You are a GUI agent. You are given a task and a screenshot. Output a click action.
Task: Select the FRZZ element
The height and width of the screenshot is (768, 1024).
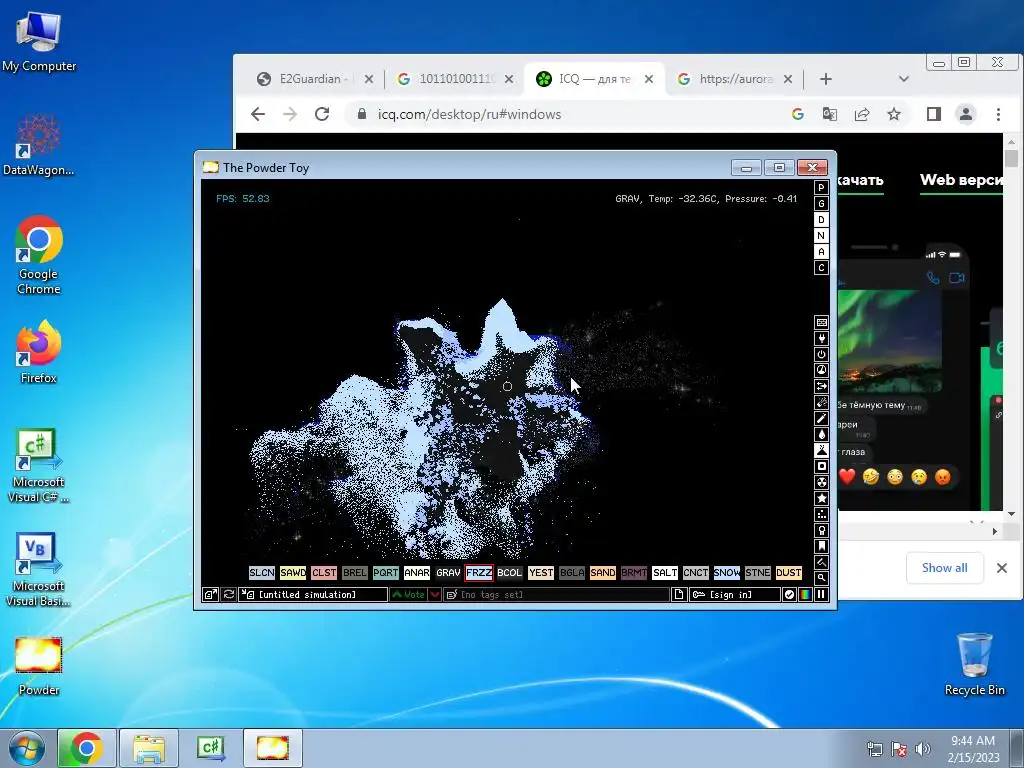pyautogui.click(x=479, y=573)
